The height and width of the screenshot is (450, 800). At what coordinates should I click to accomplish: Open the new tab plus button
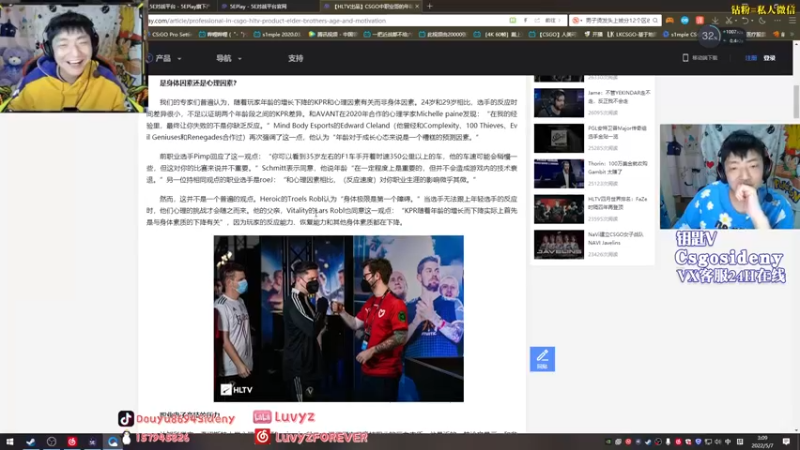point(430,6)
